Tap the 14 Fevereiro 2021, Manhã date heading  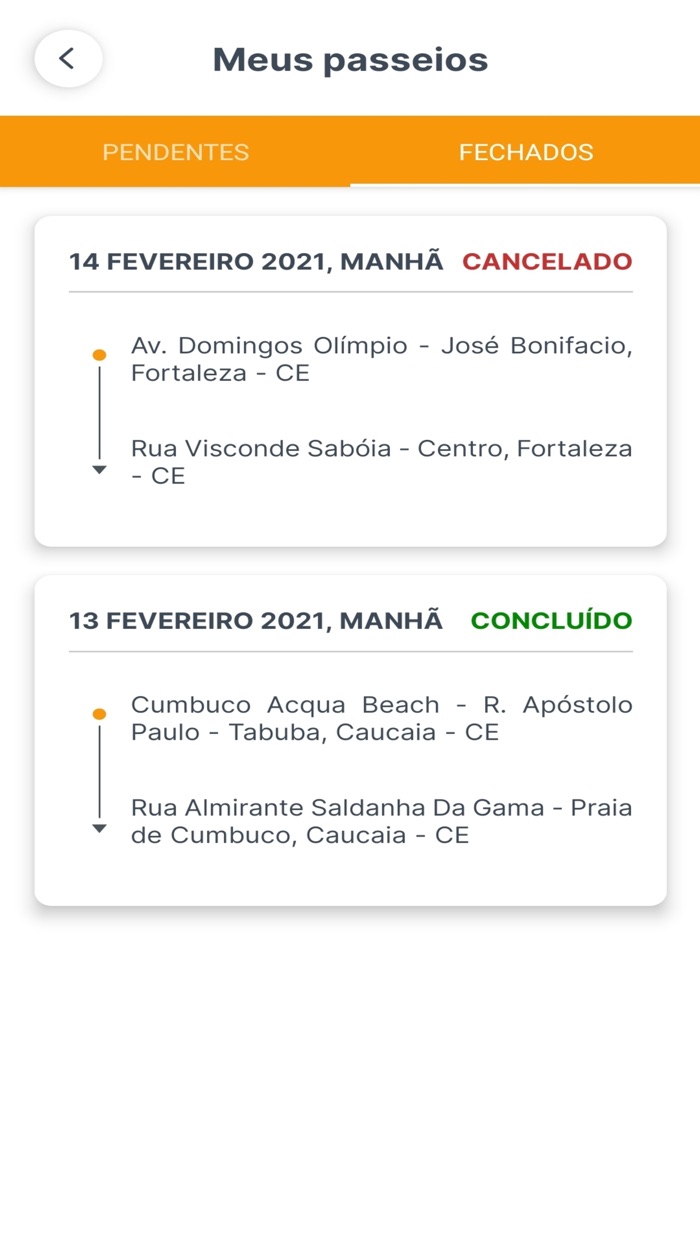[256, 262]
